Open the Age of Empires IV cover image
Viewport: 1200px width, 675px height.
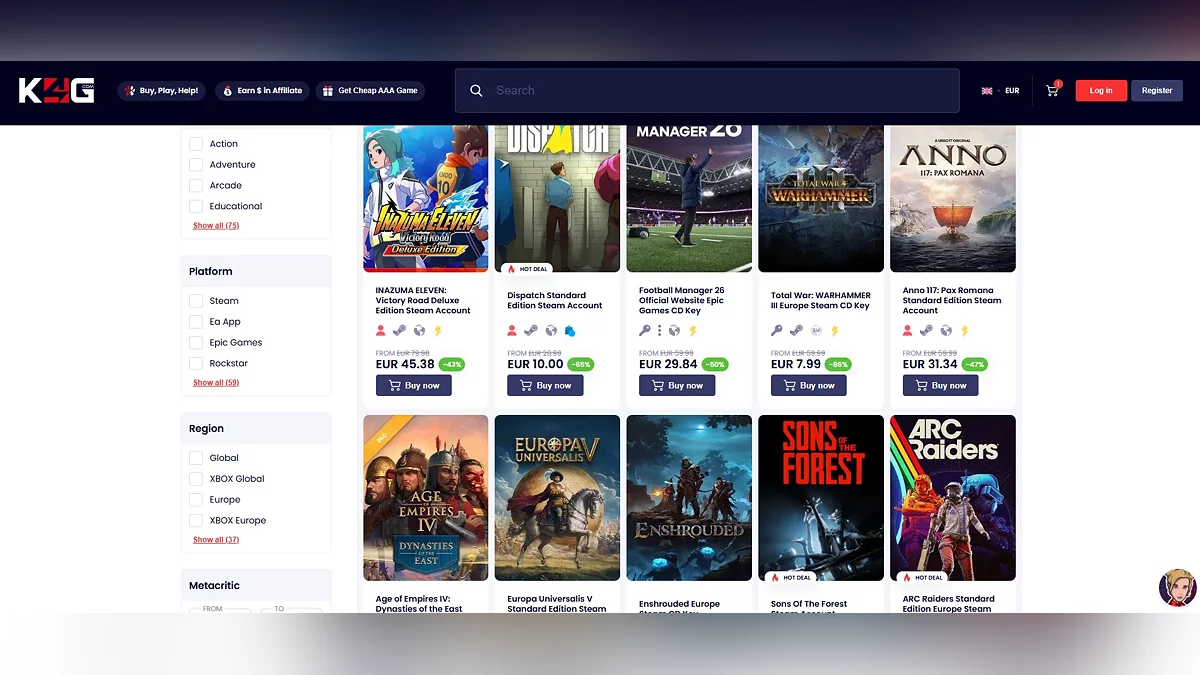(x=426, y=498)
